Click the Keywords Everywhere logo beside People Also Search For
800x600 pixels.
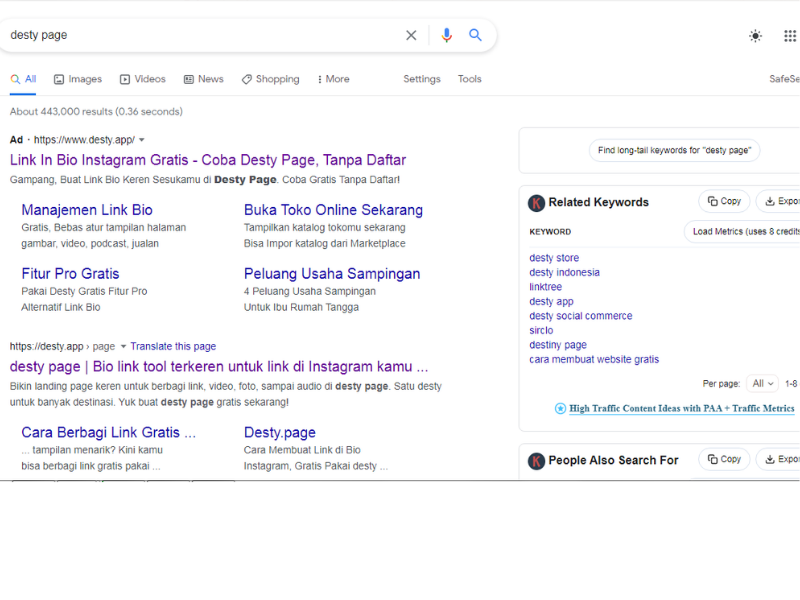(536, 461)
